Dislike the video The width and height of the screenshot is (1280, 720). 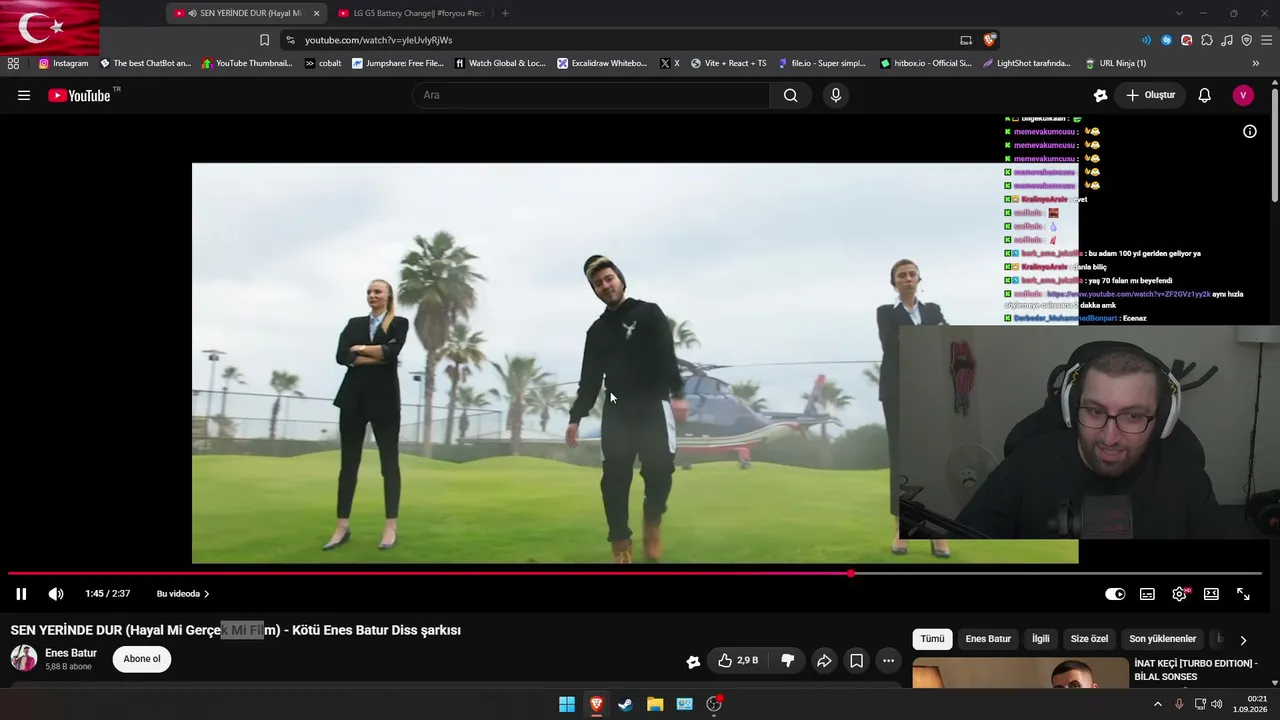[x=788, y=661]
